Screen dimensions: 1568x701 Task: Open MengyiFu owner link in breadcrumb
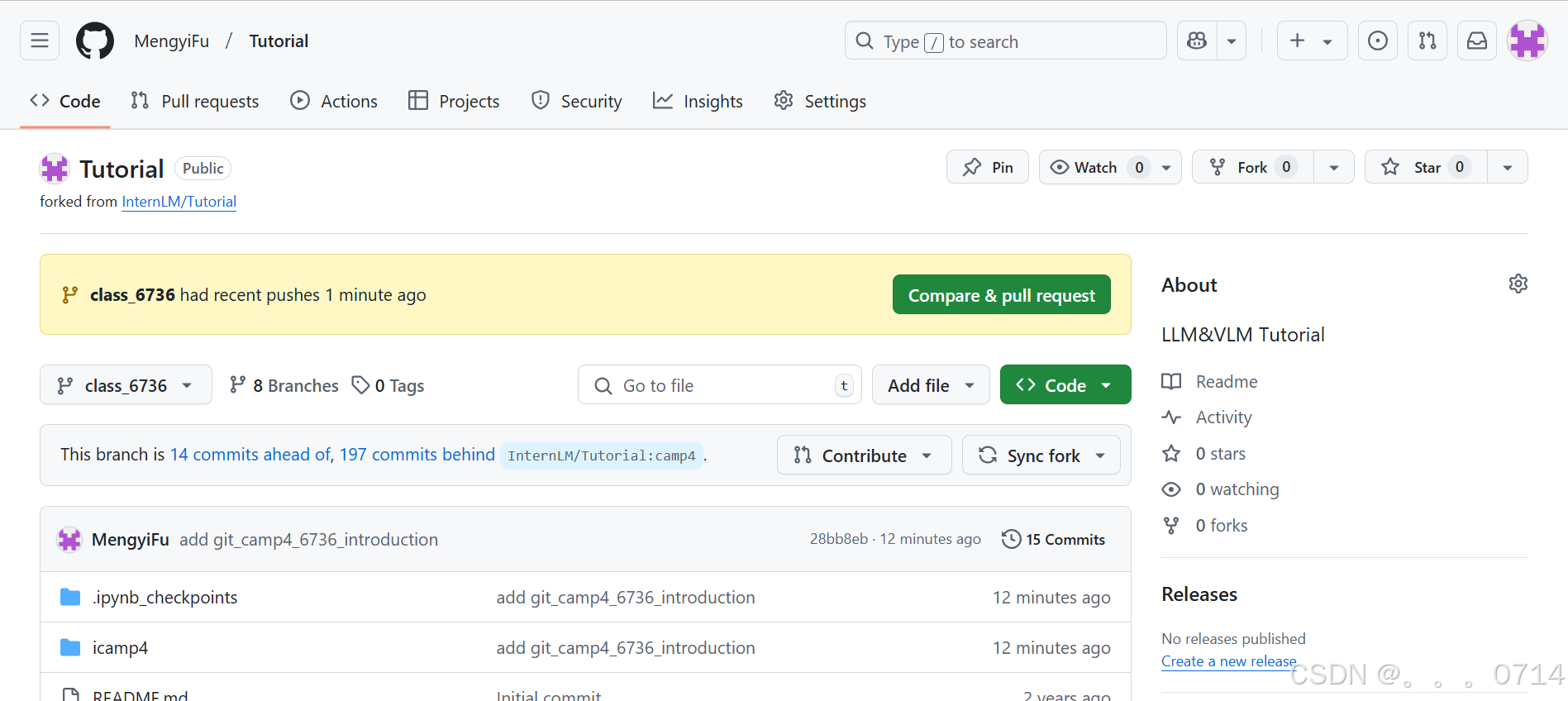pyautogui.click(x=172, y=41)
